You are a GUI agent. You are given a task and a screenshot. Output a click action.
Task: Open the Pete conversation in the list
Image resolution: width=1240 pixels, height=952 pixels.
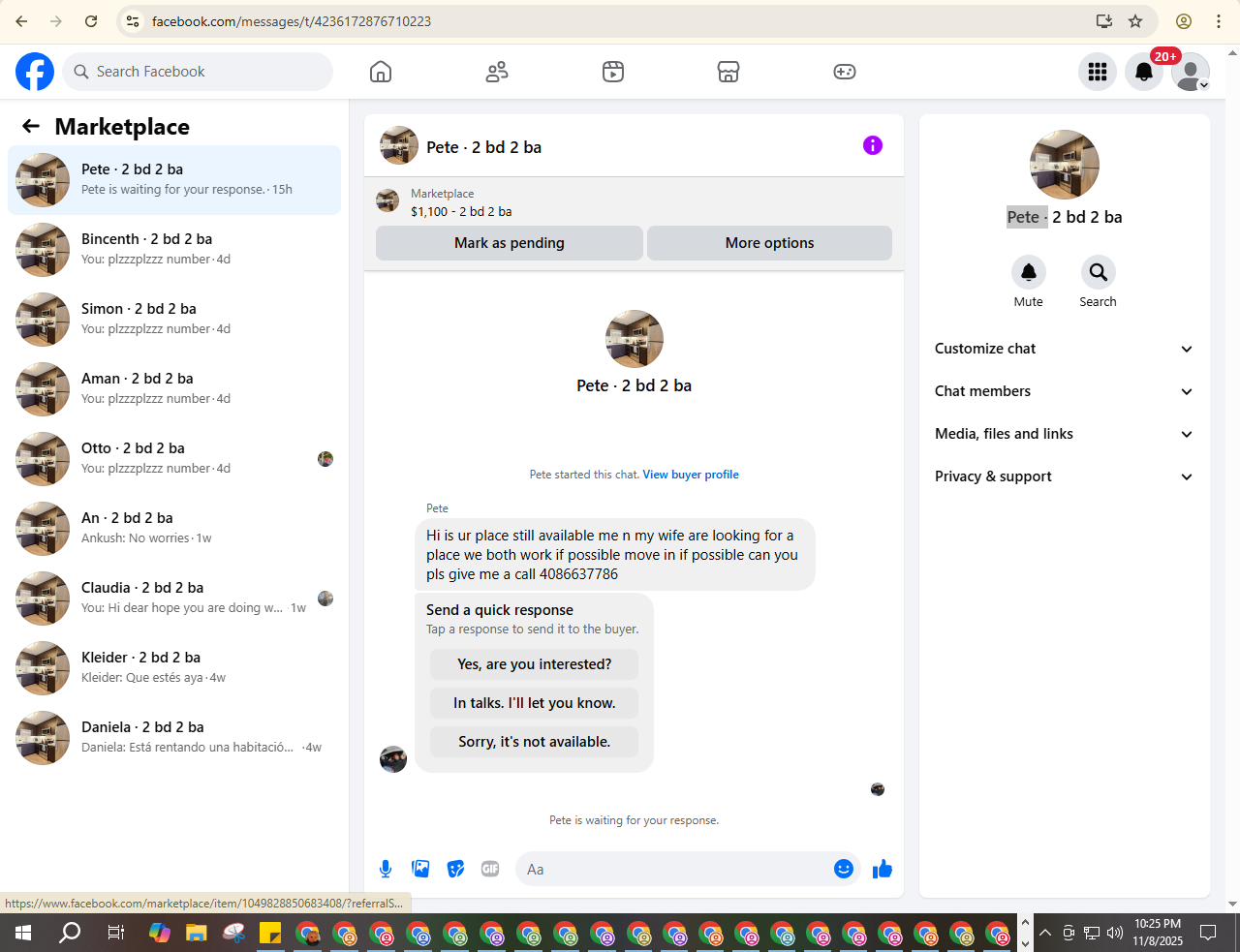[174, 180]
